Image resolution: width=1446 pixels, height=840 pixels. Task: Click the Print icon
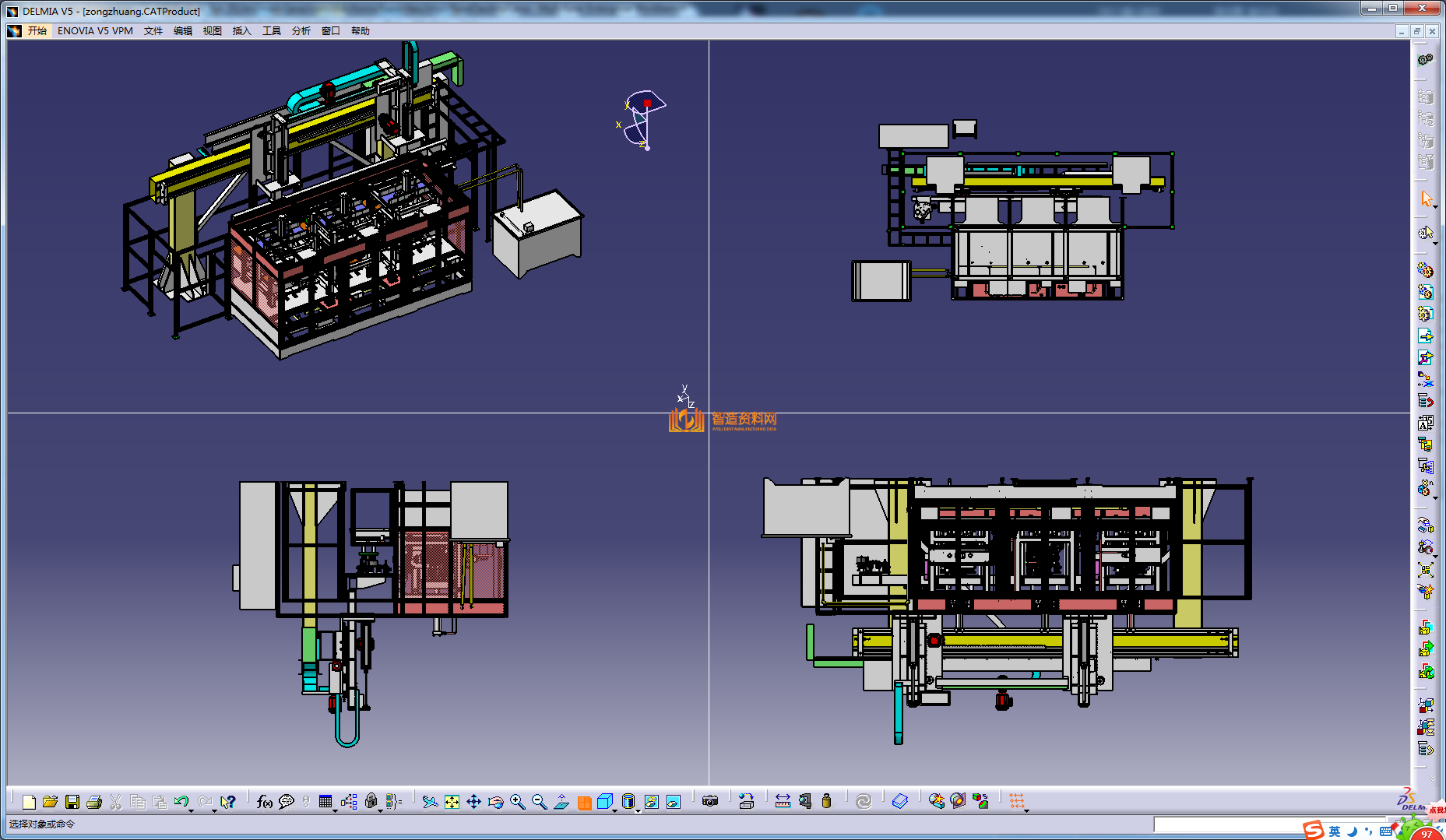tap(94, 802)
